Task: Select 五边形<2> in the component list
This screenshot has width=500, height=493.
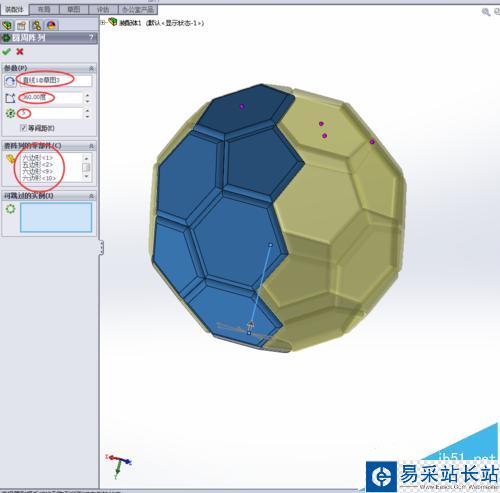Action: point(37,165)
